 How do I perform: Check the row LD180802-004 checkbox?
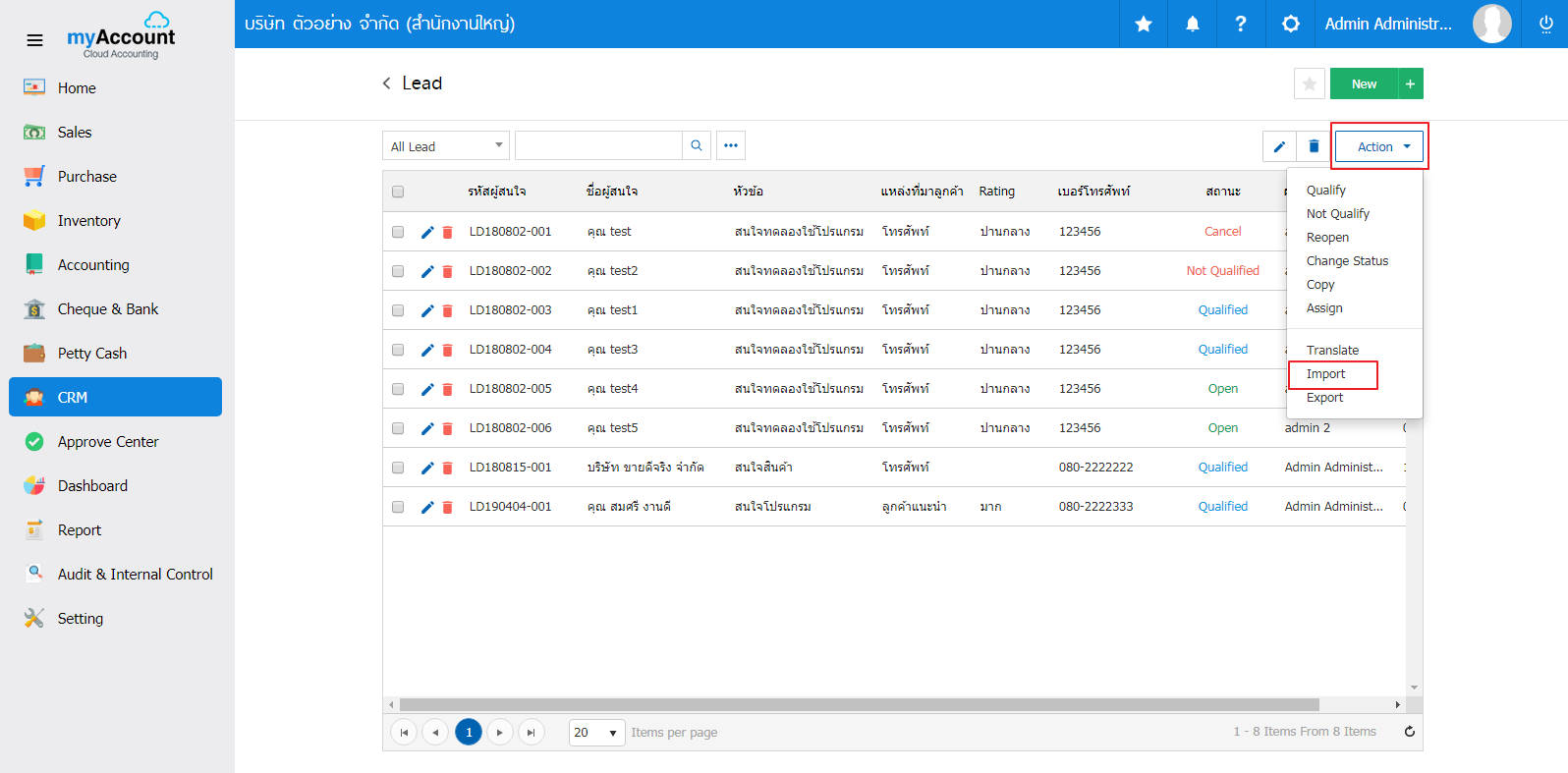398,350
